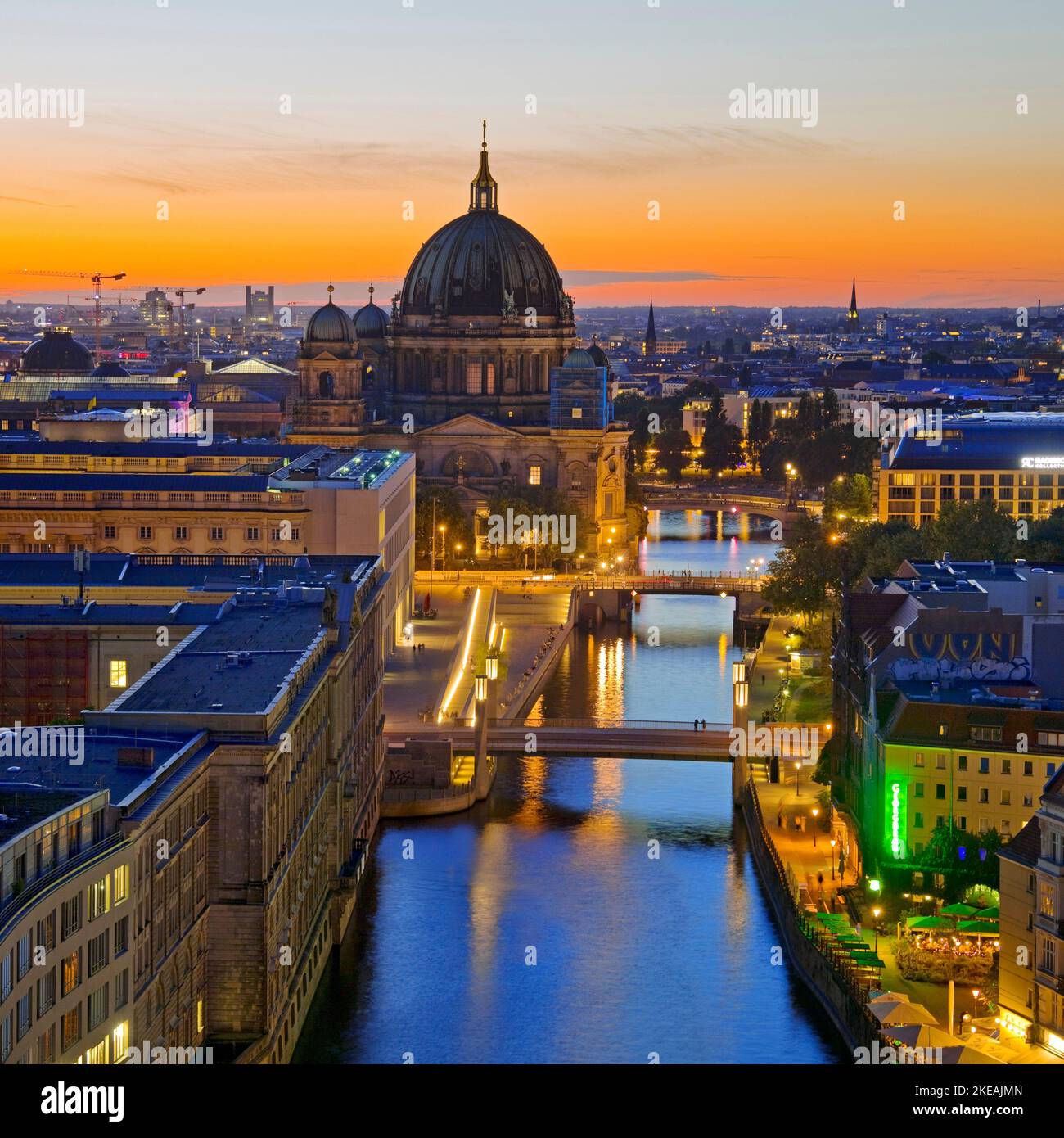The image size is (1064, 1138).
Task: Click the Radisson sign on hotel roof
Action: pyautogui.click(x=1040, y=462)
